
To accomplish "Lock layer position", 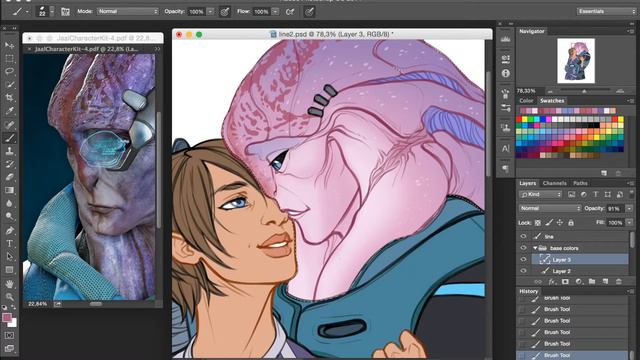I will pyautogui.click(x=560, y=223).
